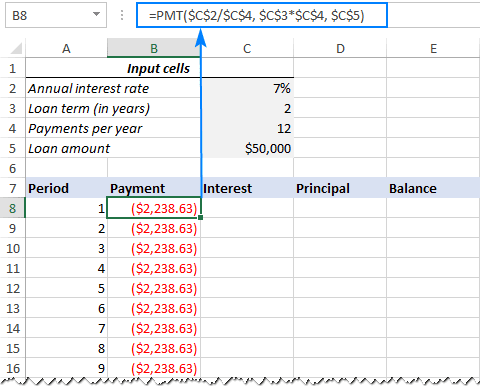Select row 6 header
Screen dimensions: 480x386
pyautogui.click(x=13, y=168)
